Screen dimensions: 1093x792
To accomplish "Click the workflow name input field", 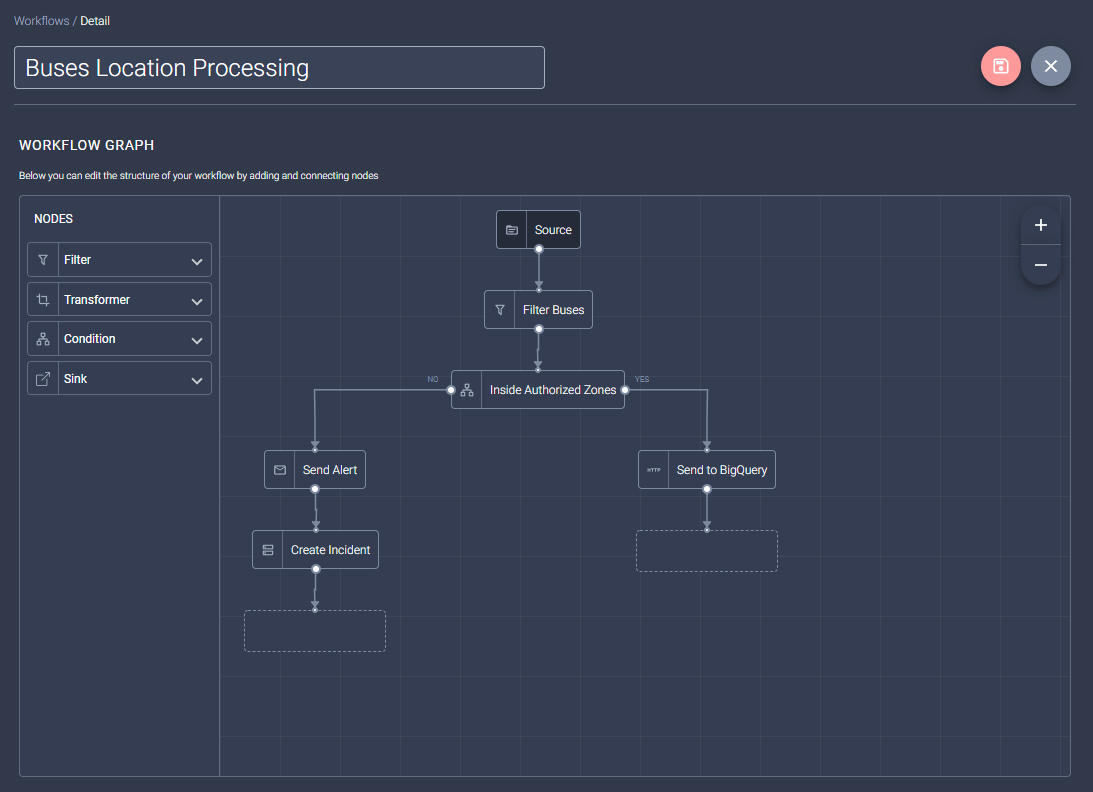I will 279,68.
